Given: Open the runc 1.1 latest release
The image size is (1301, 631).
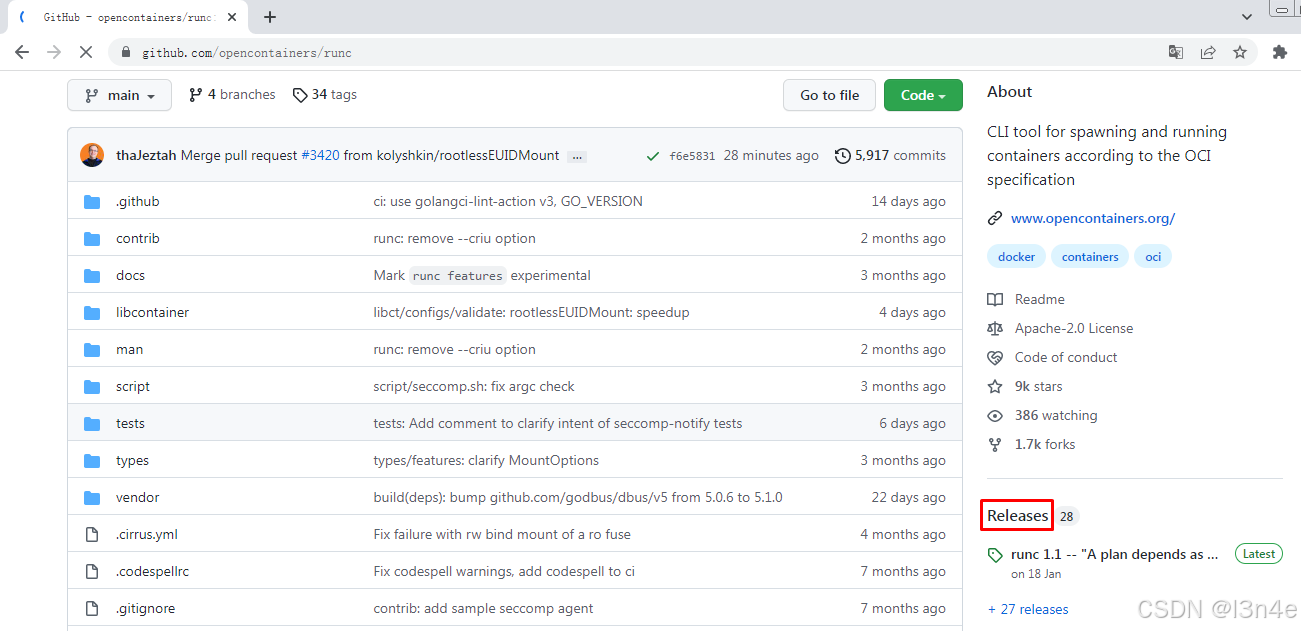Looking at the screenshot, I should 1115,554.
